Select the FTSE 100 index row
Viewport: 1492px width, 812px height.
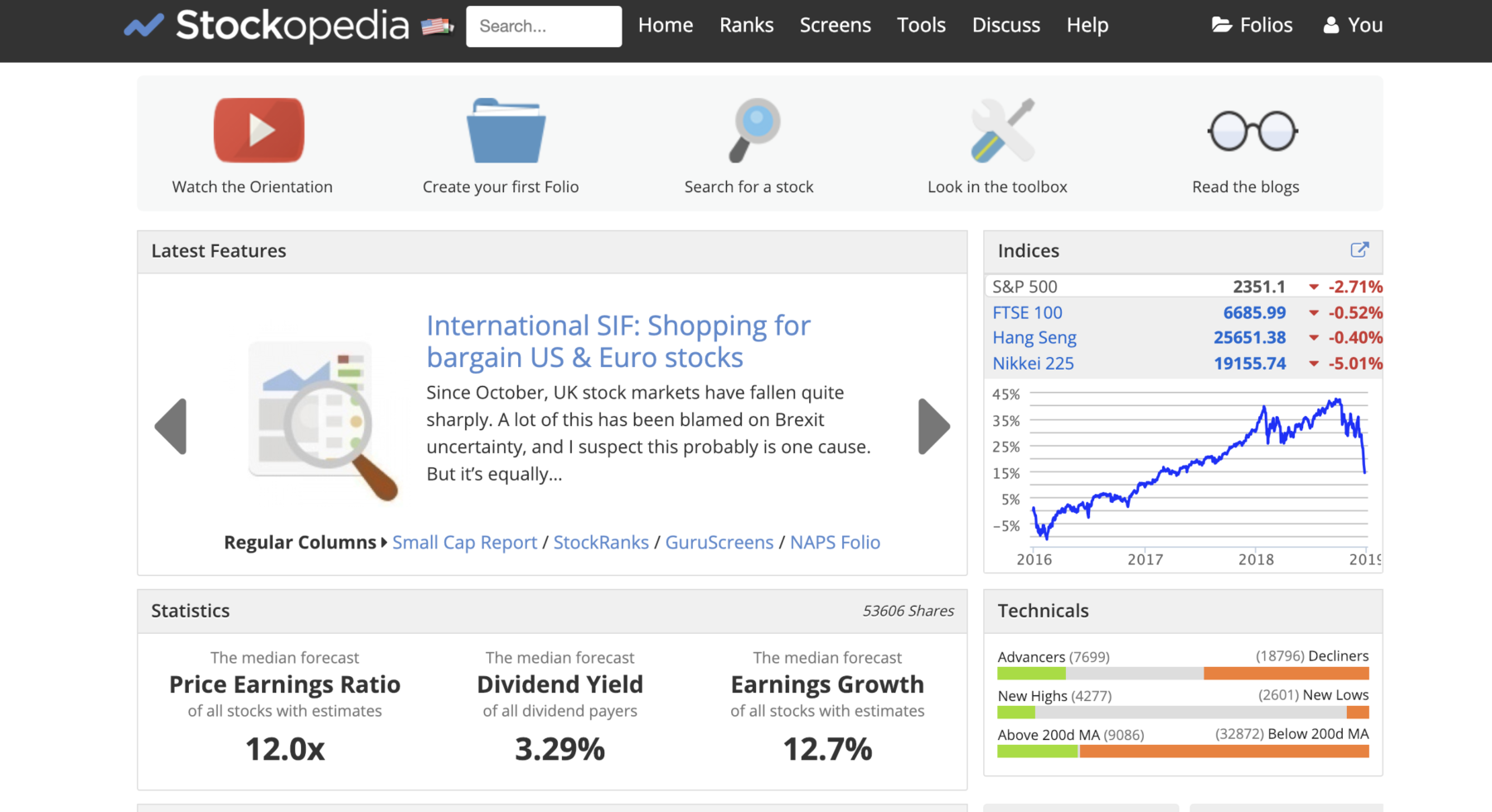point(1027,313)
